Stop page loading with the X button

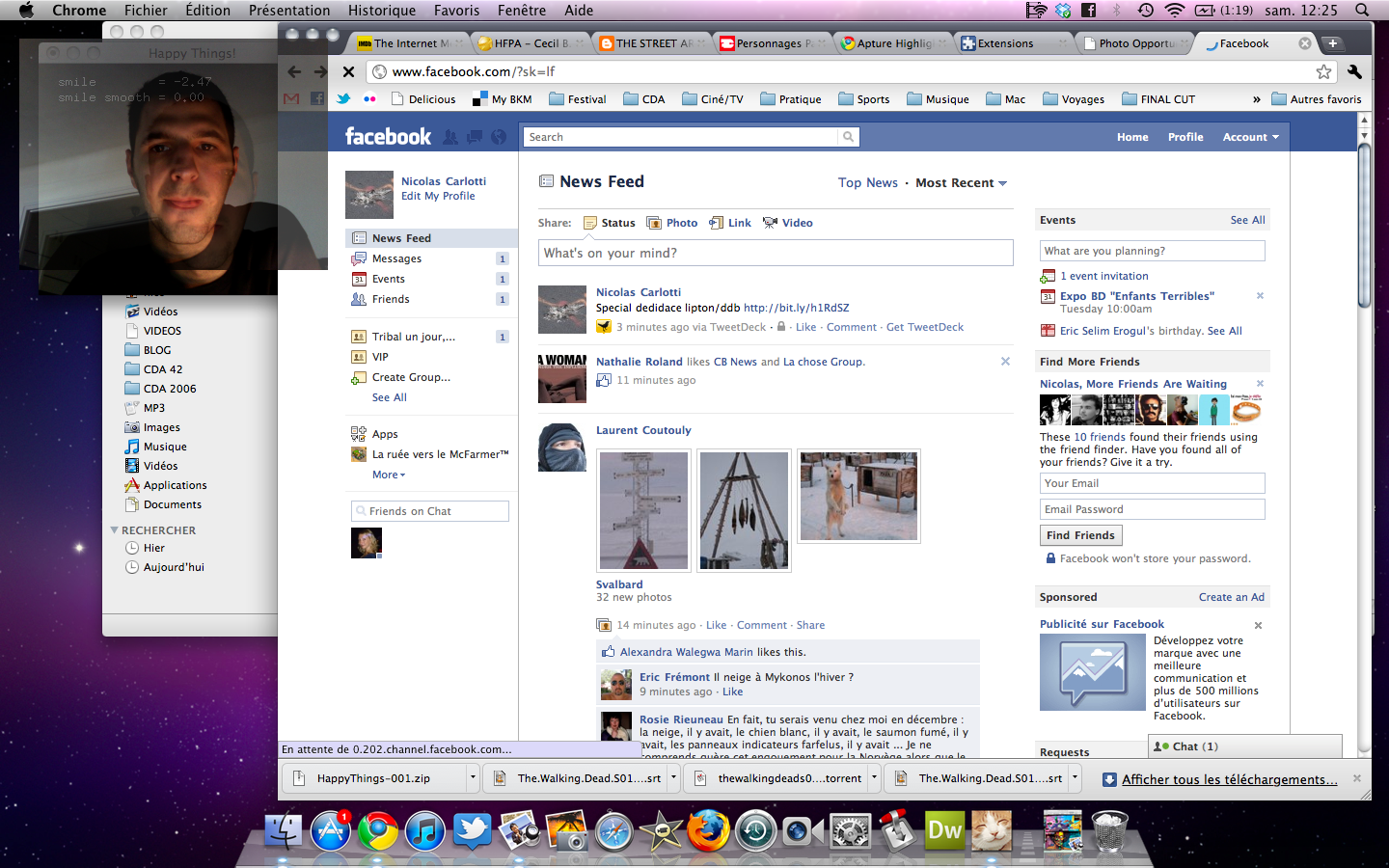coord(349,72)
